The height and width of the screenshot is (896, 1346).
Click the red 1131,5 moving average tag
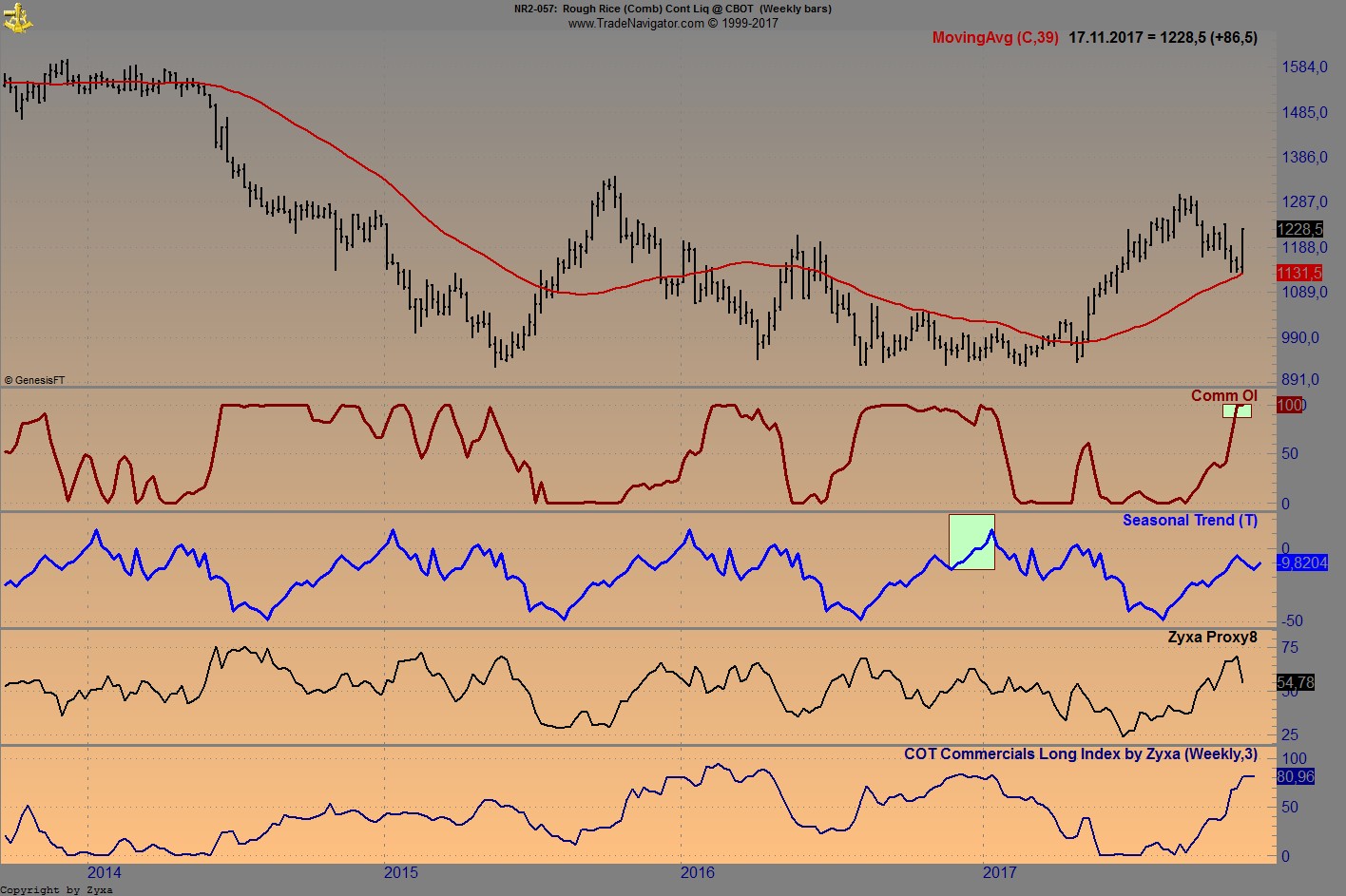1299,273
